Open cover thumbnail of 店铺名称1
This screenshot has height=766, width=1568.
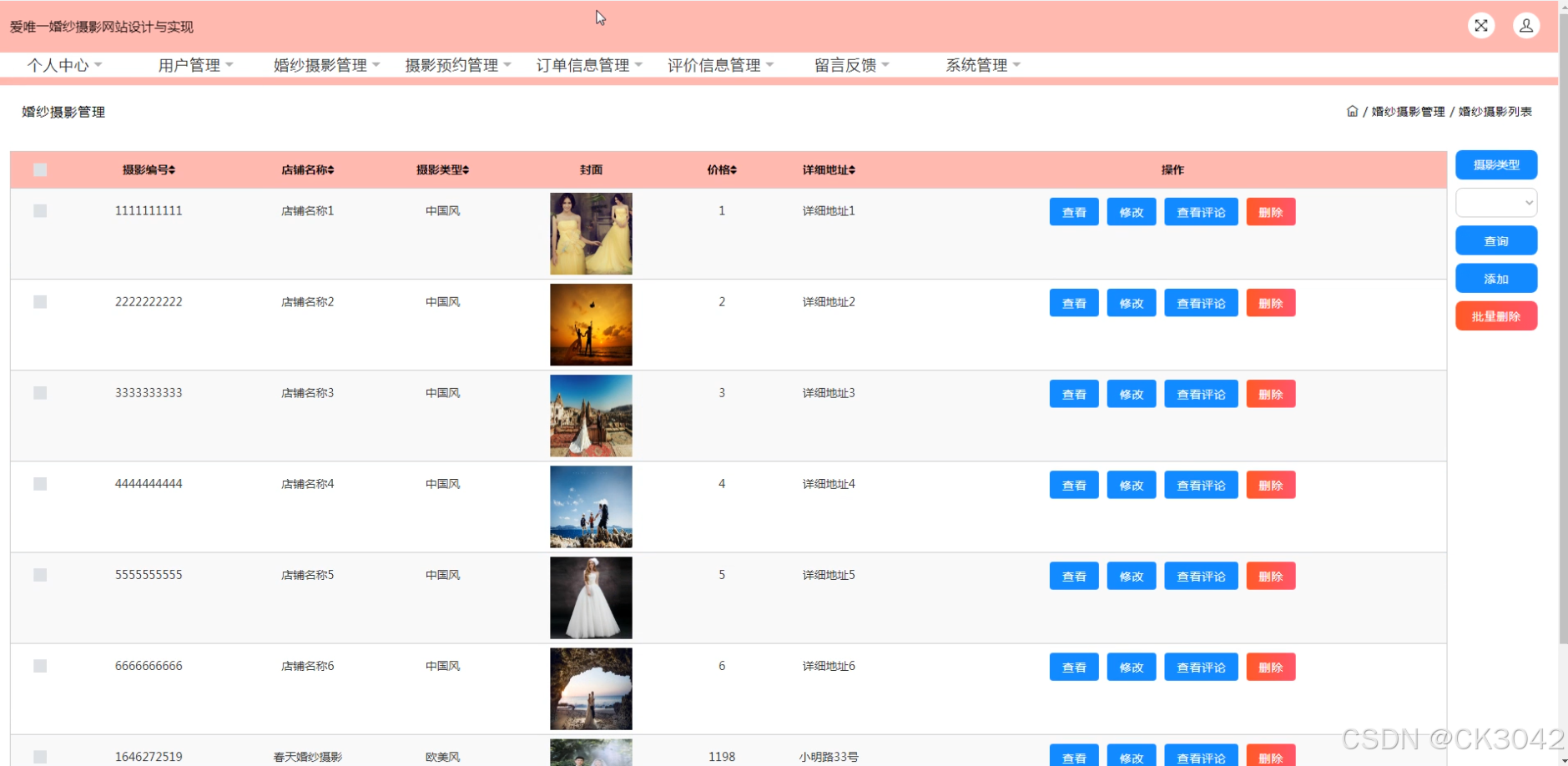pos(591,234)
